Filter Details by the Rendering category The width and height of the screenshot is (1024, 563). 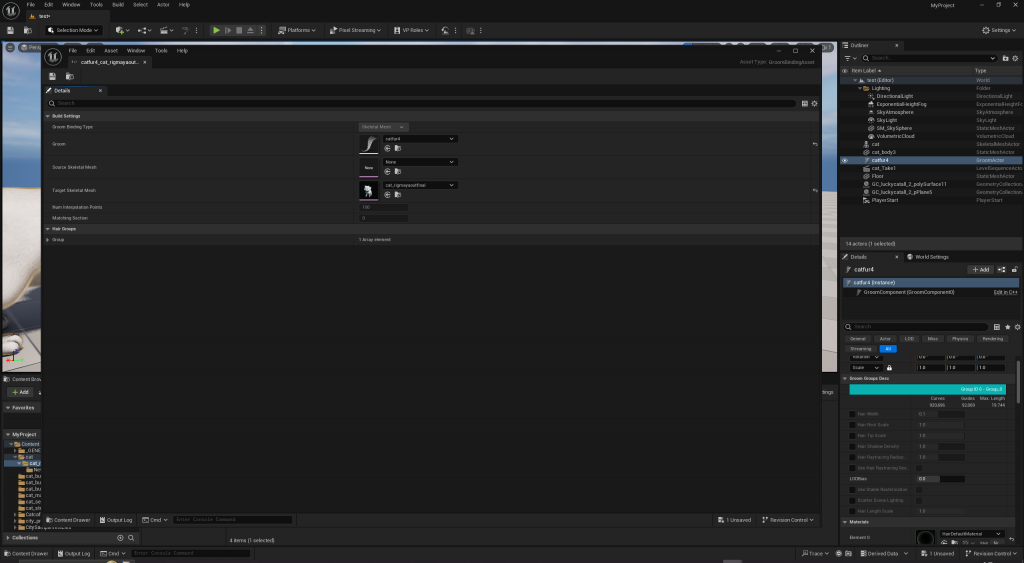[993, 338]
